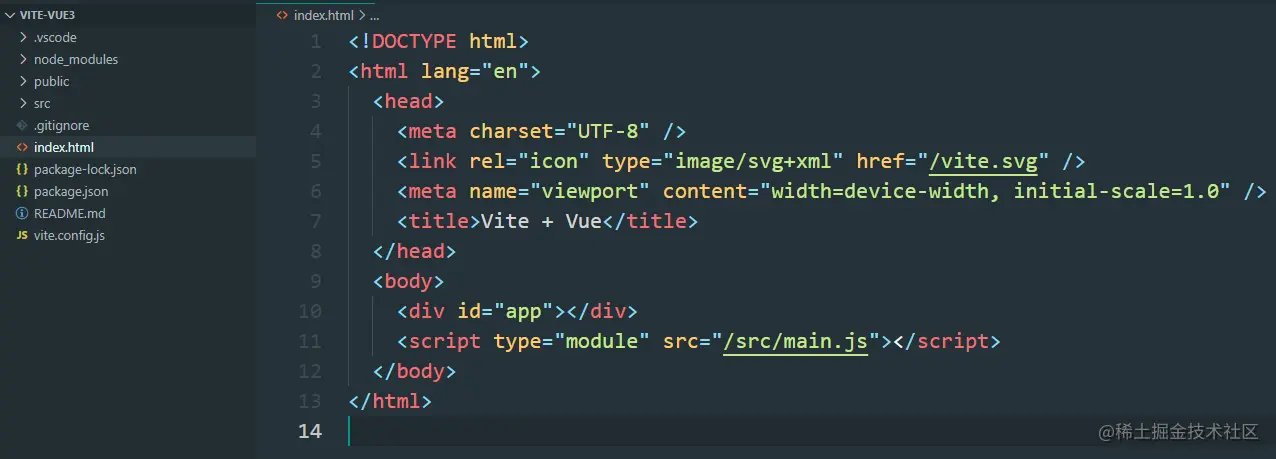Click the Vite + Vue title text
The width and height of the screenshot is (1276, 459).
(542, 221)
